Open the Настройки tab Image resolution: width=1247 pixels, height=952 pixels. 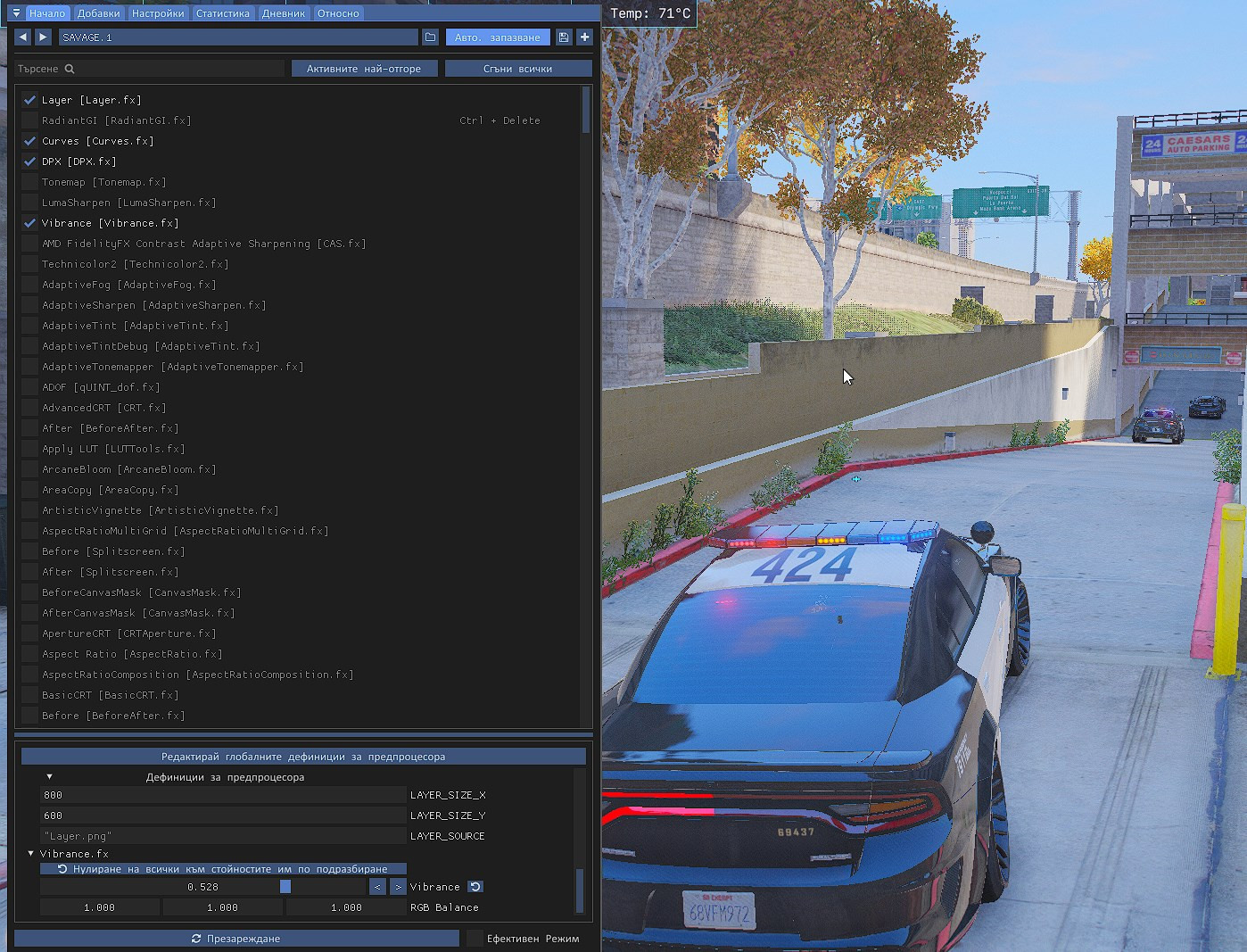click(x=158, y=13)
